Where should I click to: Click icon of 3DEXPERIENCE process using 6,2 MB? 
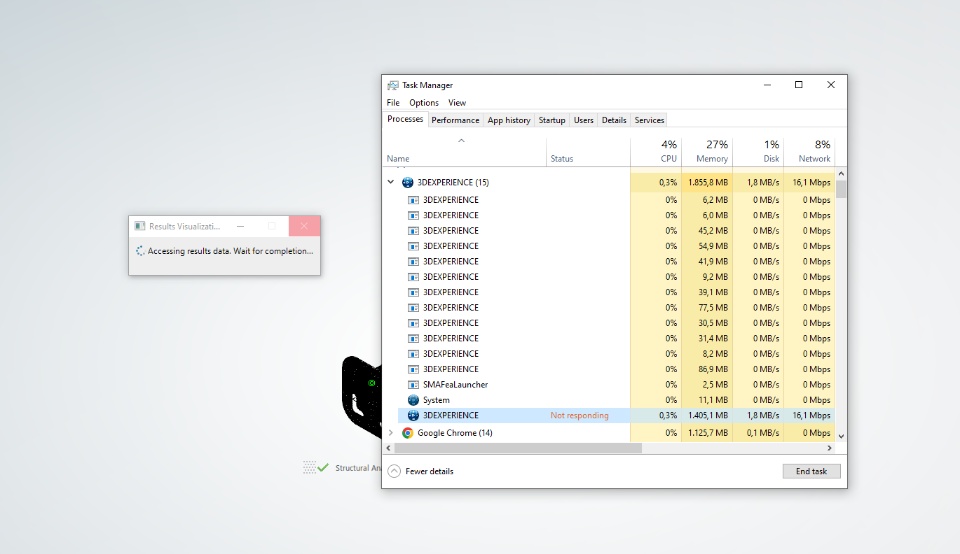413,200
